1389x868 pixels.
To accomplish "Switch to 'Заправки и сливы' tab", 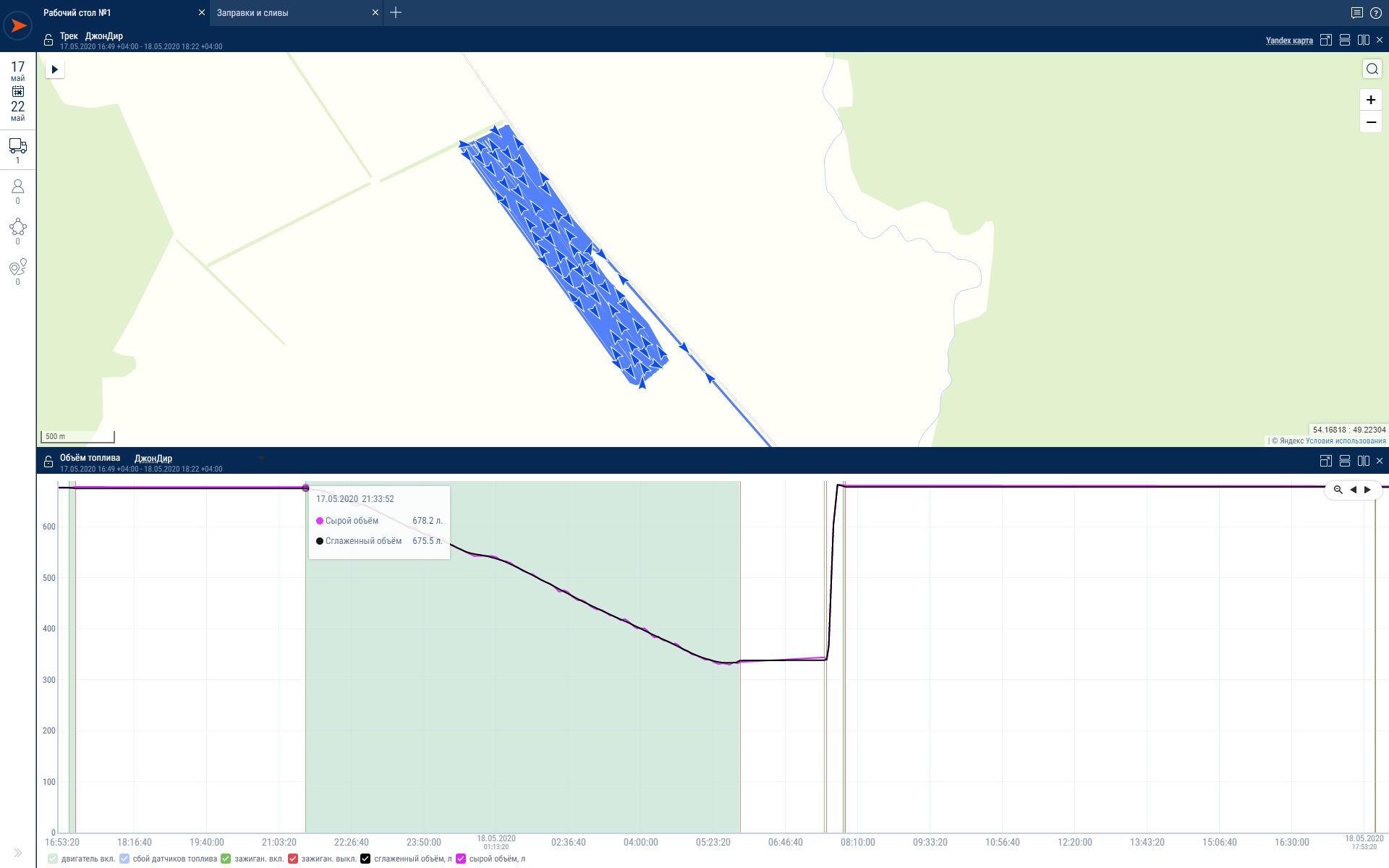I will pyautogui.click(x=252, y=13).
